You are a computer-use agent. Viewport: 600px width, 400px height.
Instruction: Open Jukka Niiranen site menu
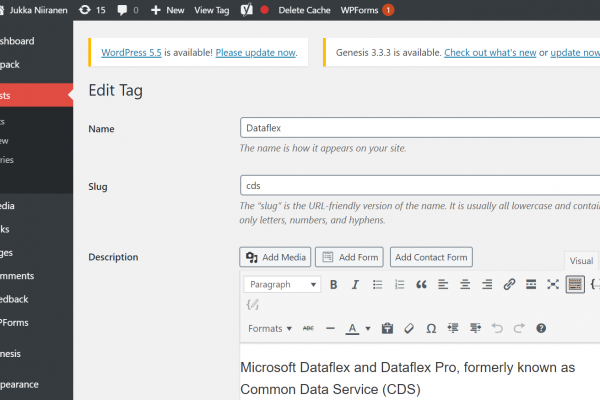34,10
